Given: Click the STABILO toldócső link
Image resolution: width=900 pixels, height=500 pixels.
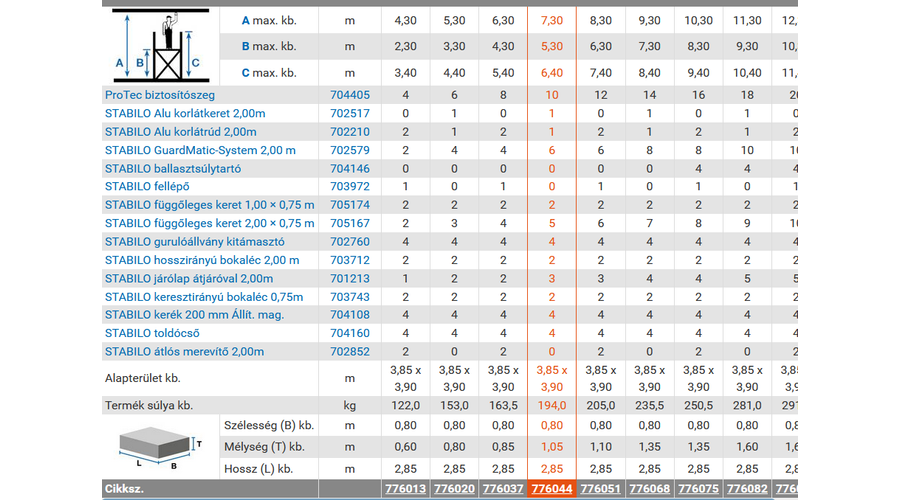Looking at the screenshot, I should (x=153, y=333).
